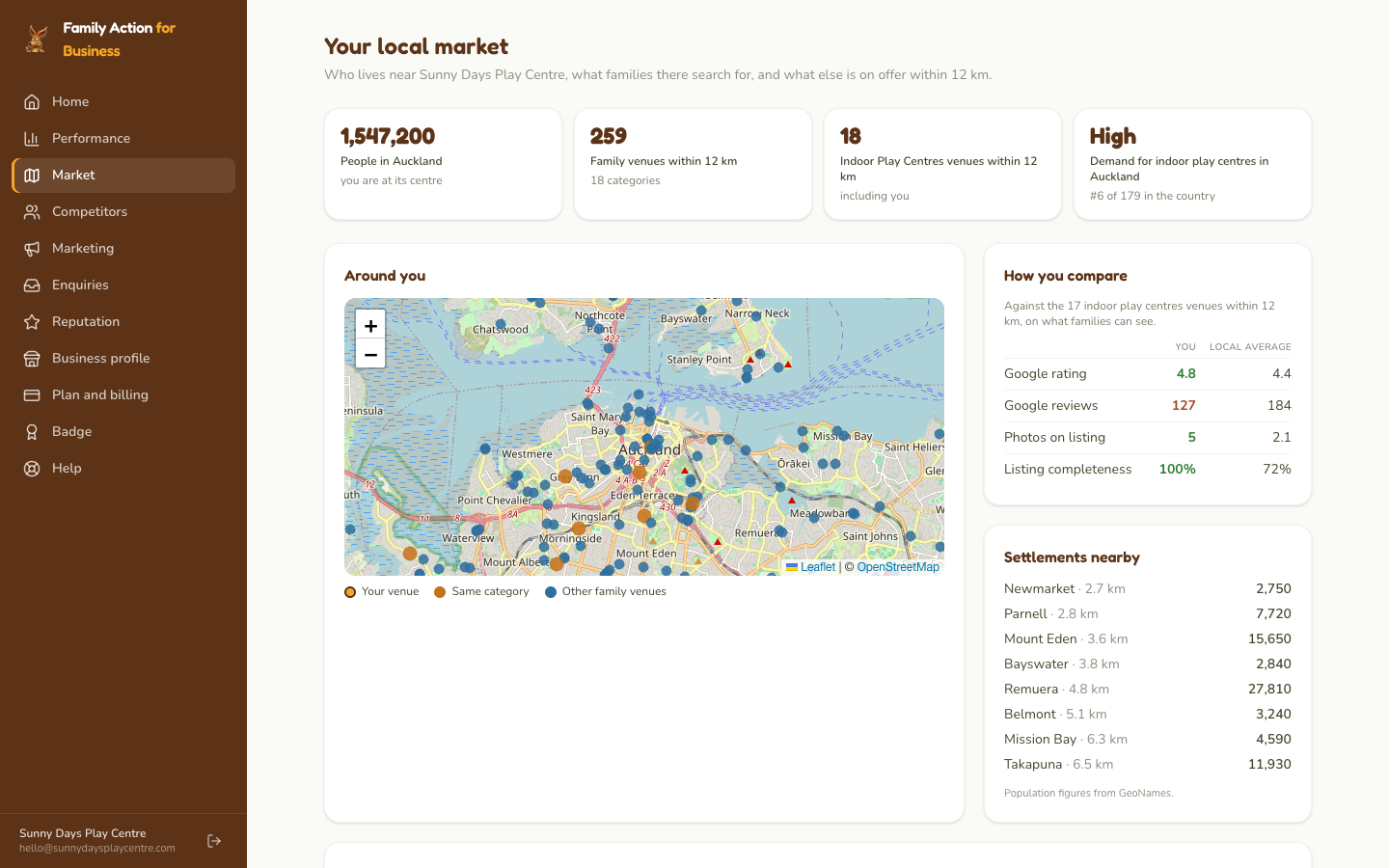This screenshot has height=868, width=1389.
Task: Click the Remuera settlement row
Action: coord(1148,689)
